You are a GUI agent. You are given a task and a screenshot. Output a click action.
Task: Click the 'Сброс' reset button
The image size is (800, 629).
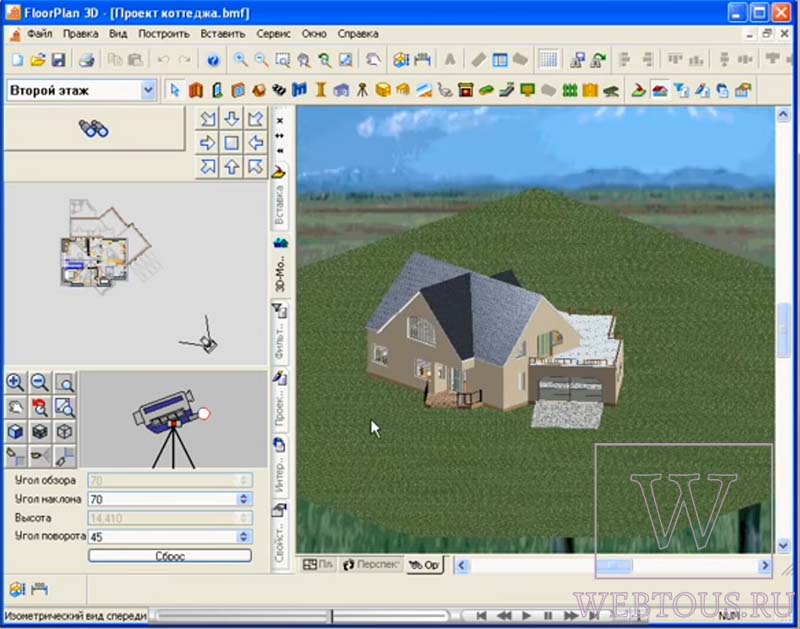pos(170,556)
